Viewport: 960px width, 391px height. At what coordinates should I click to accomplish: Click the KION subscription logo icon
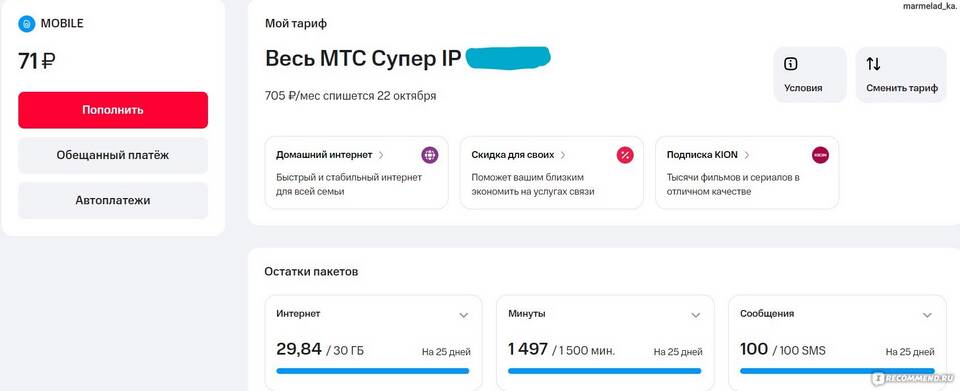pos(820,155)
